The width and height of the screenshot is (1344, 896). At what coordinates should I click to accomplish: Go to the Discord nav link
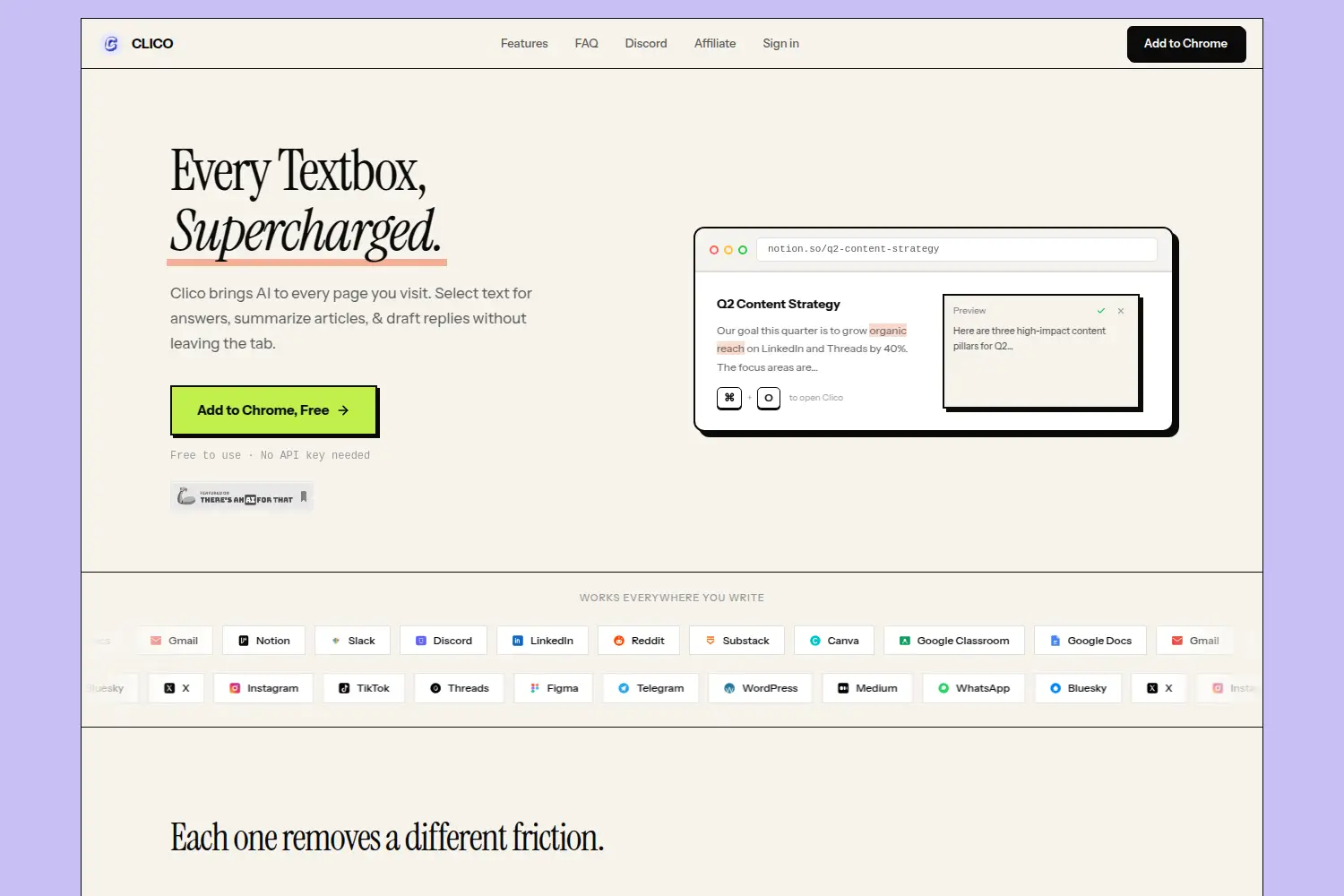pyautogui.click(x=646, y=44)
